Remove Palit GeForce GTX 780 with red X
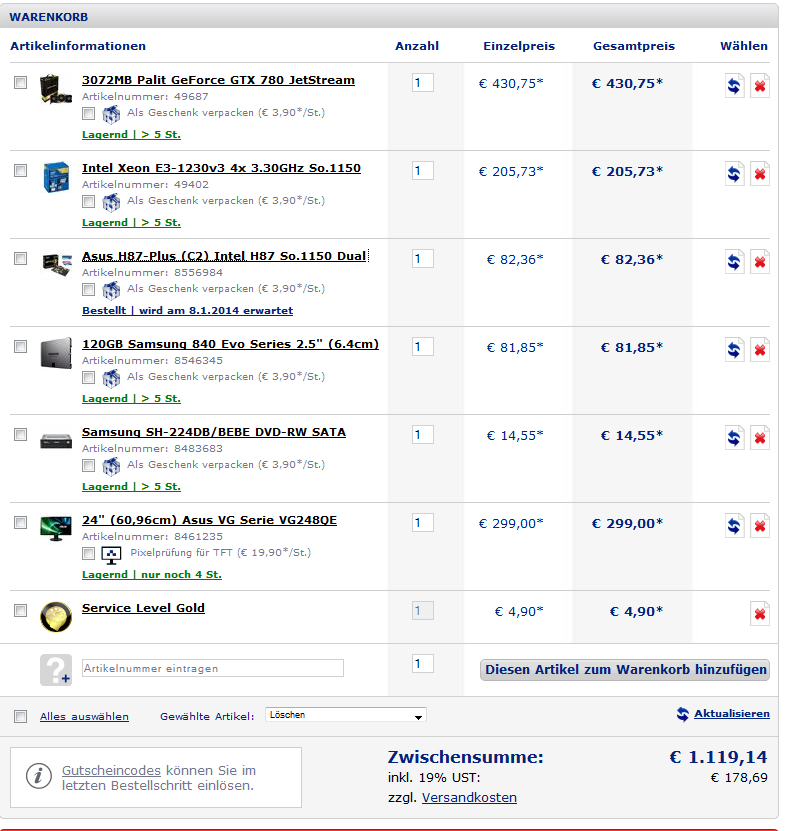The width and height of the screenshot is (785, 831). click(760, 85)
